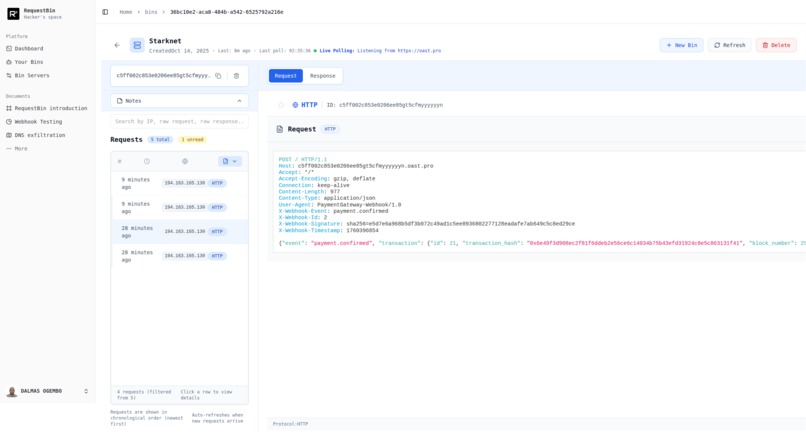Refresh the bin requests
Image resolution: width=806 pixels, height=439 pixels.
(729, 45)
